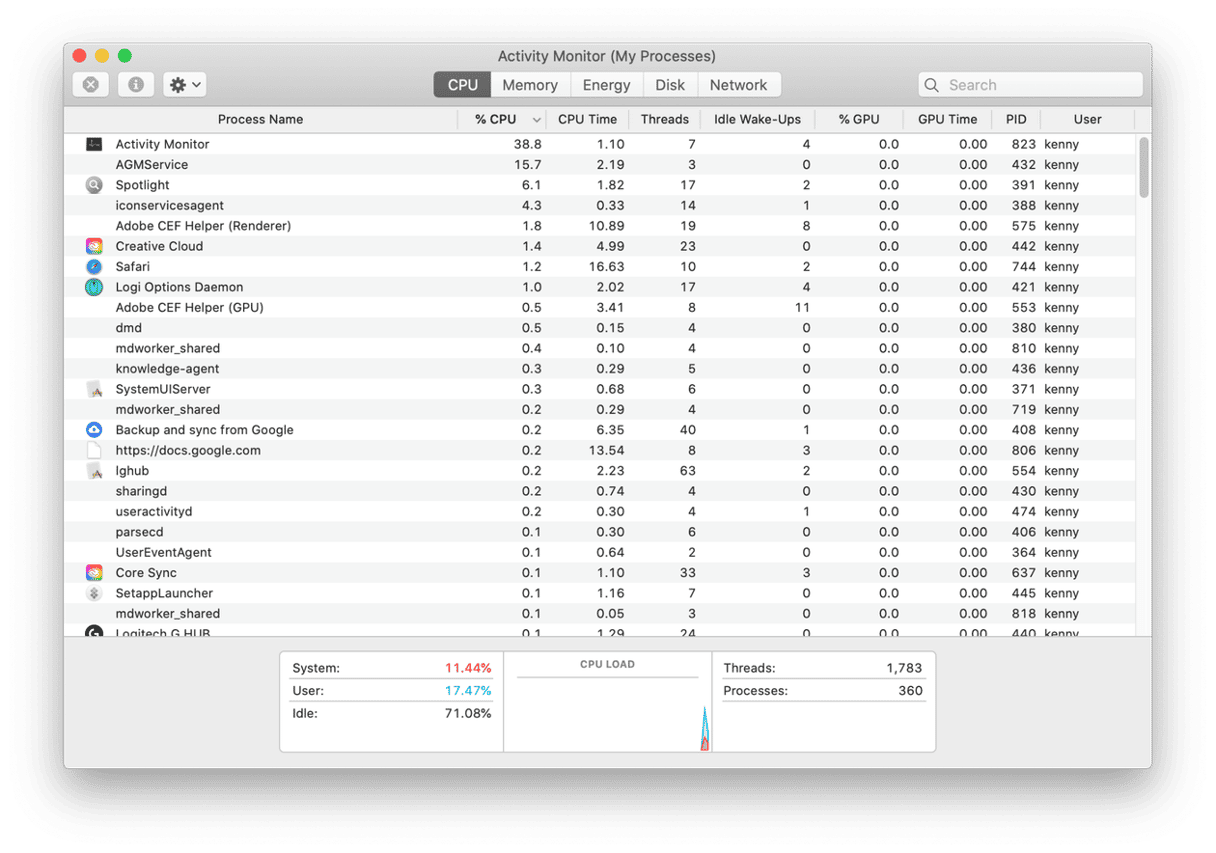
Task: Sort by CPU Time column
Action: [x=587, y=119]
